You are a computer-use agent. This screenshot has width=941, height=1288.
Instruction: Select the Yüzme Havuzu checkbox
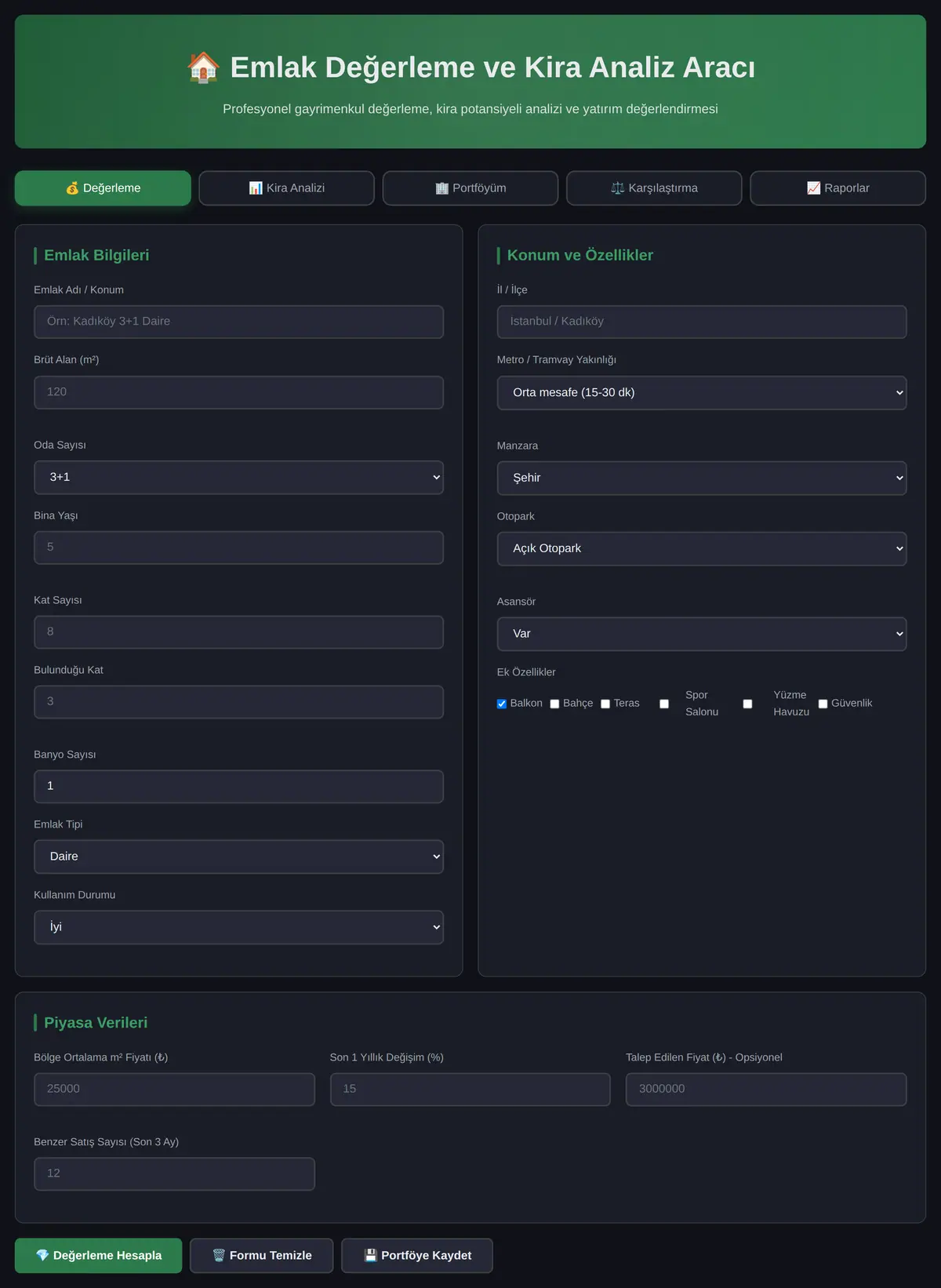[747, 704]
